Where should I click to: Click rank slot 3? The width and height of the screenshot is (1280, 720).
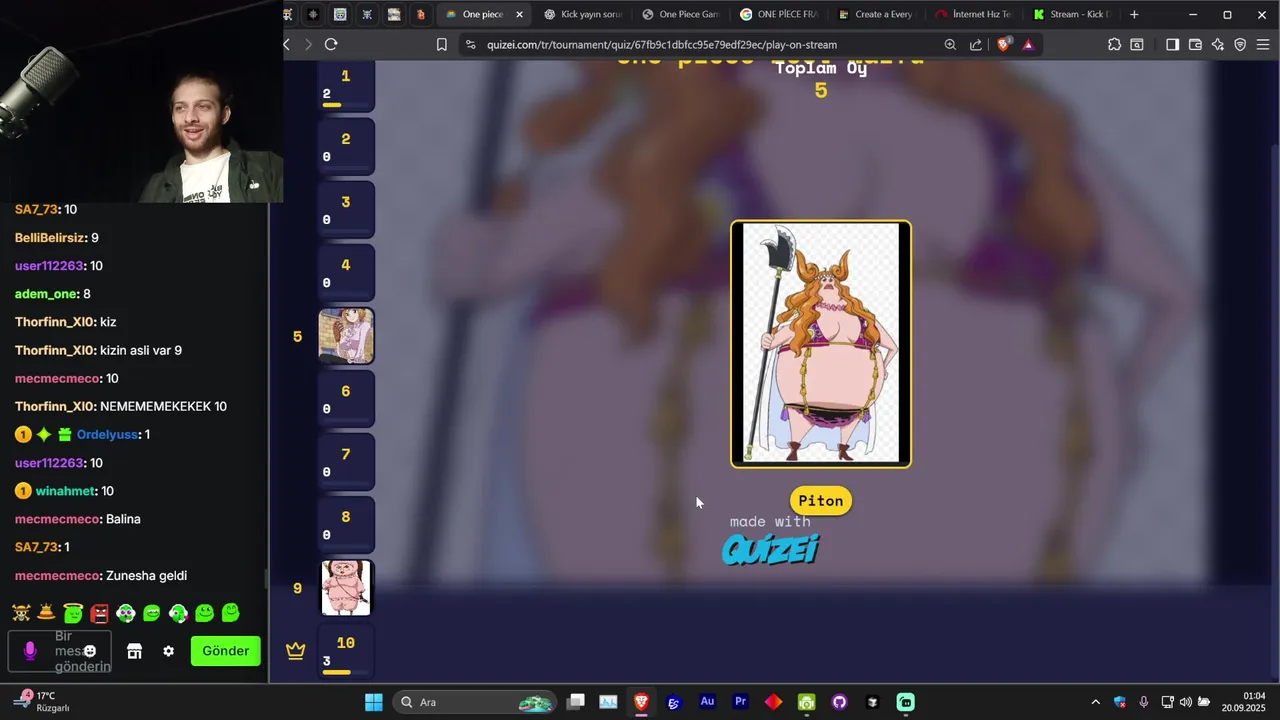coord(346,210)
